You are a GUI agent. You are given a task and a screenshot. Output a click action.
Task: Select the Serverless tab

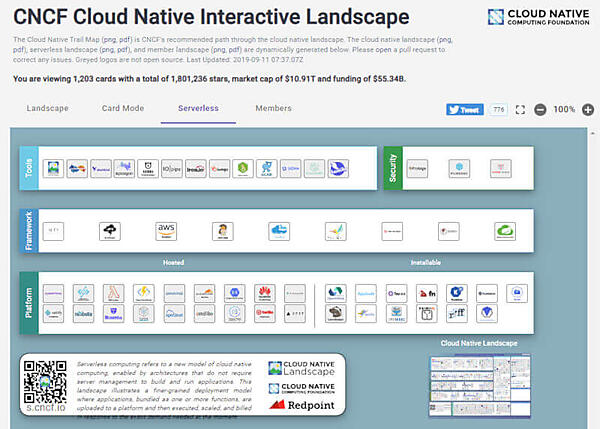tap(198, 108)
